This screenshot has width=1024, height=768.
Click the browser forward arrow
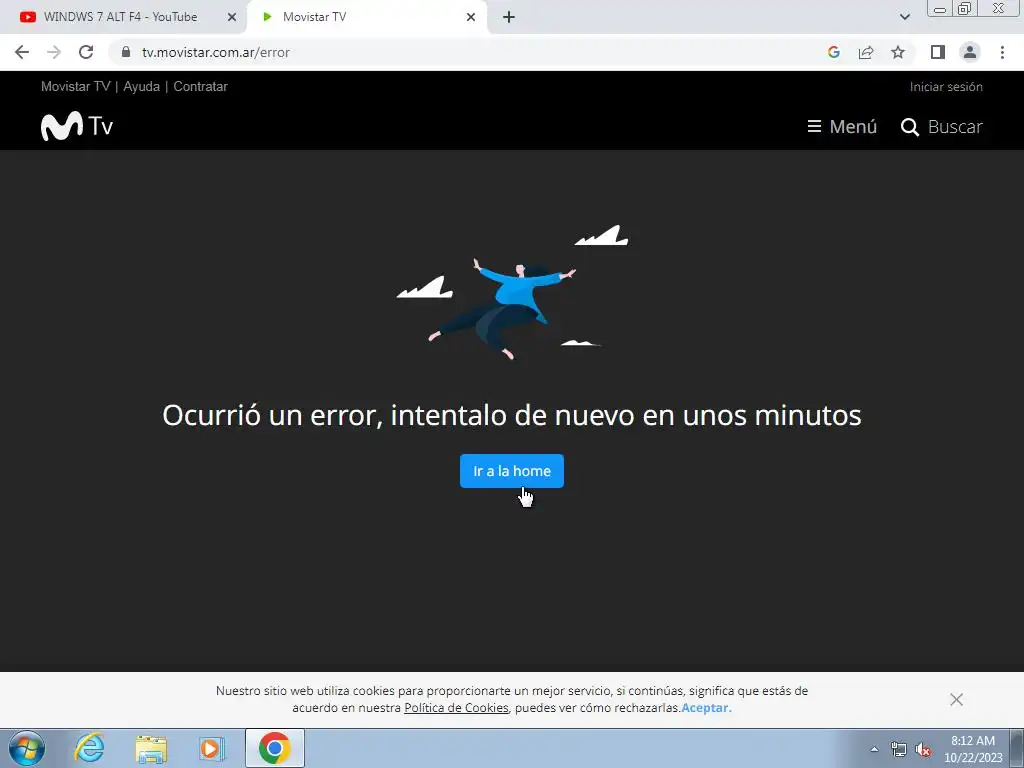pyautogui.click(x=54, y=52)
